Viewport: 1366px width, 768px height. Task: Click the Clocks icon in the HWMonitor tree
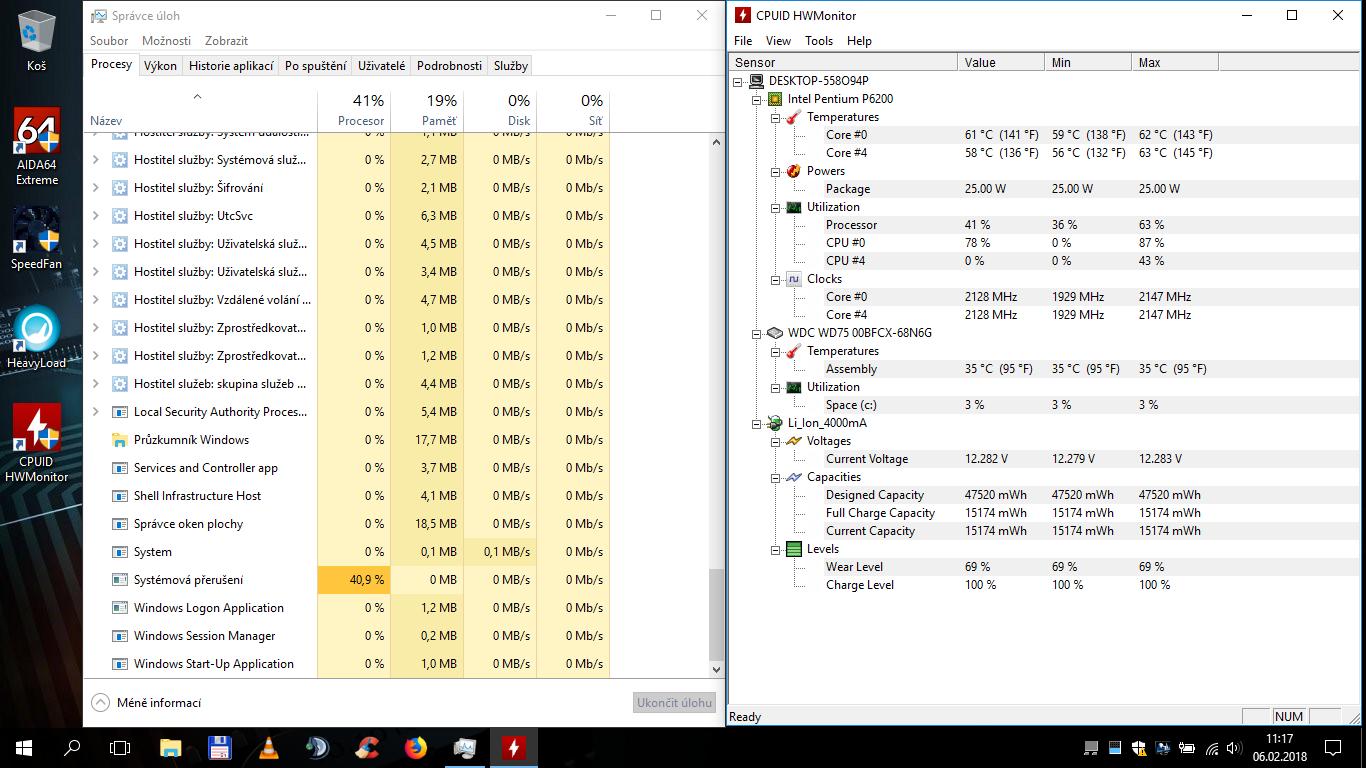[794, 279]
